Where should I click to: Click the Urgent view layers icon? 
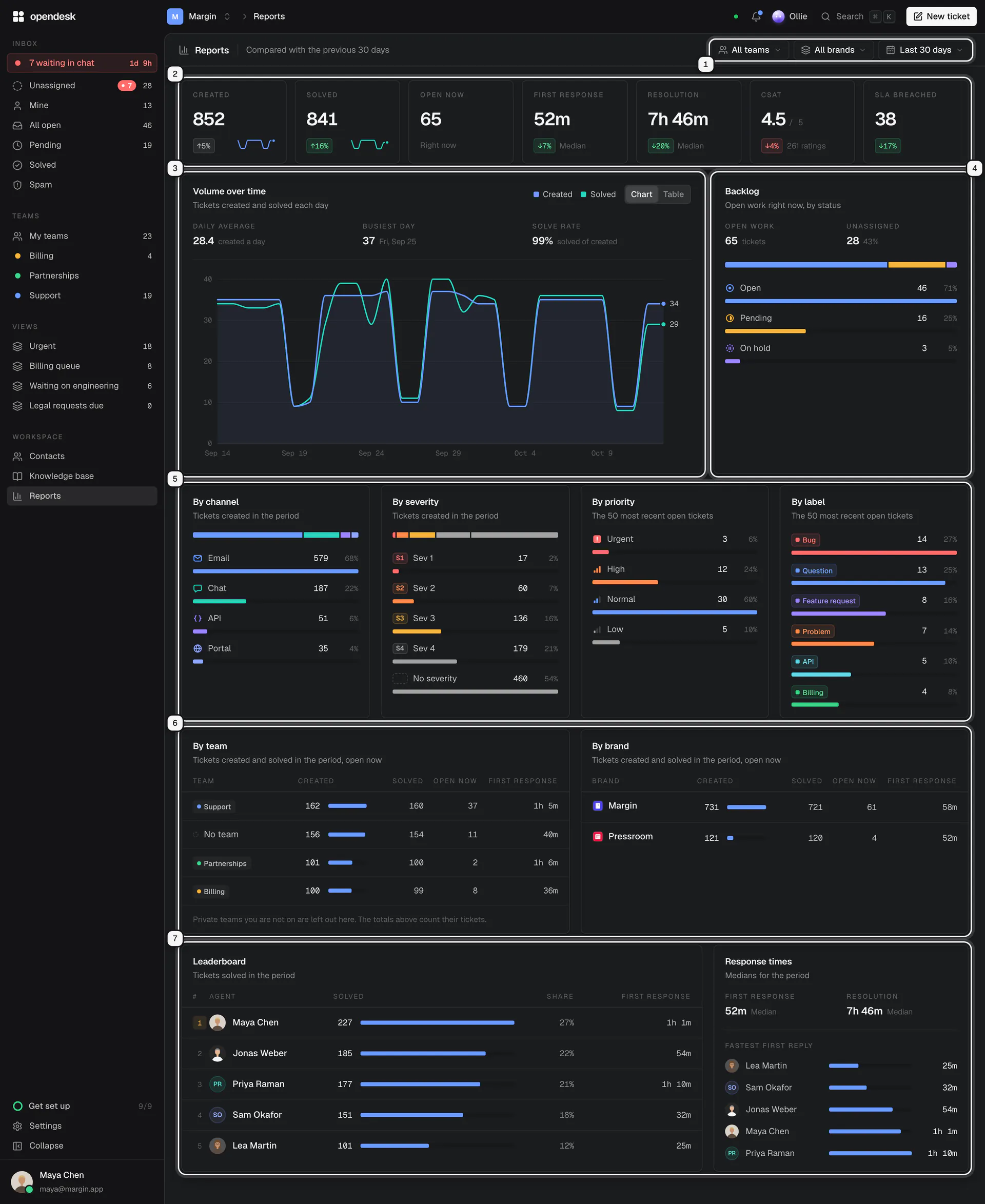pos(17,346)
